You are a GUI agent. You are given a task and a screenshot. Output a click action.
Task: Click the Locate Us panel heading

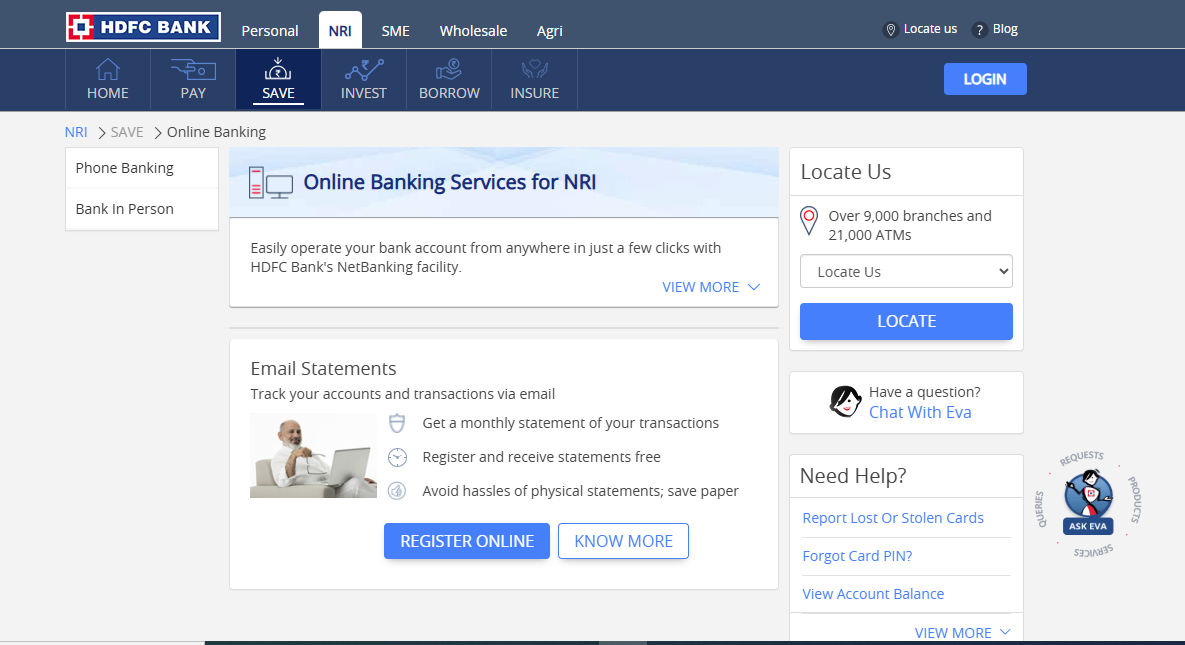tap(846, 172)
